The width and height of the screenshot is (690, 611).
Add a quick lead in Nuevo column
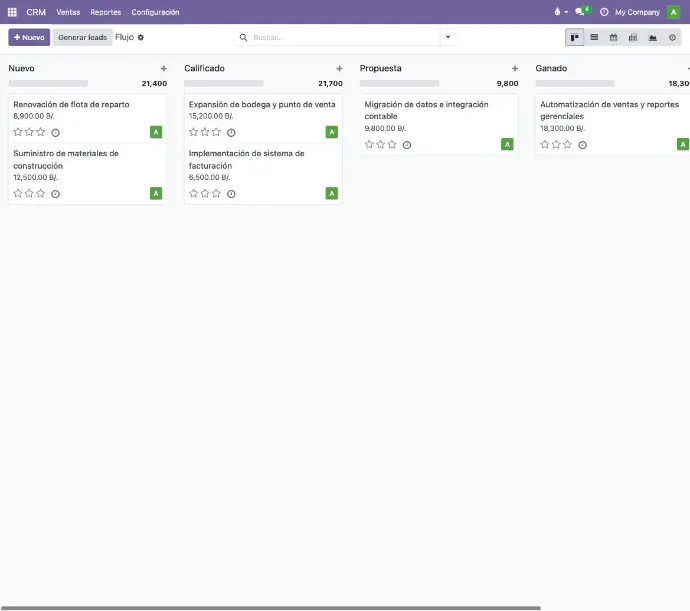(164, 68)
